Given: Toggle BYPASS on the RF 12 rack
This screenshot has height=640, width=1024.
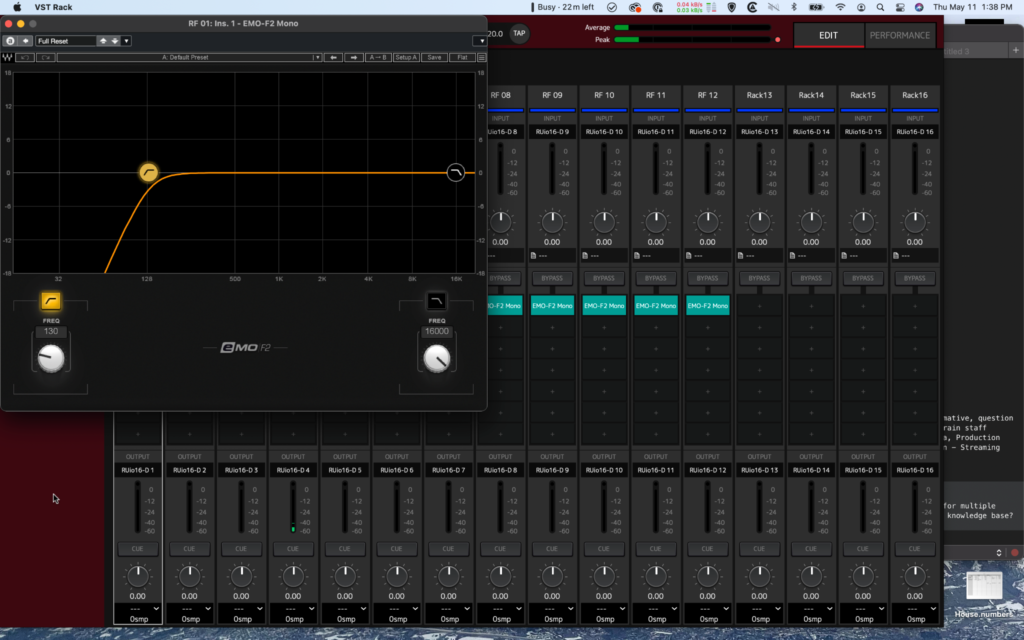Looking at the screenshot, I should [707, 278].
